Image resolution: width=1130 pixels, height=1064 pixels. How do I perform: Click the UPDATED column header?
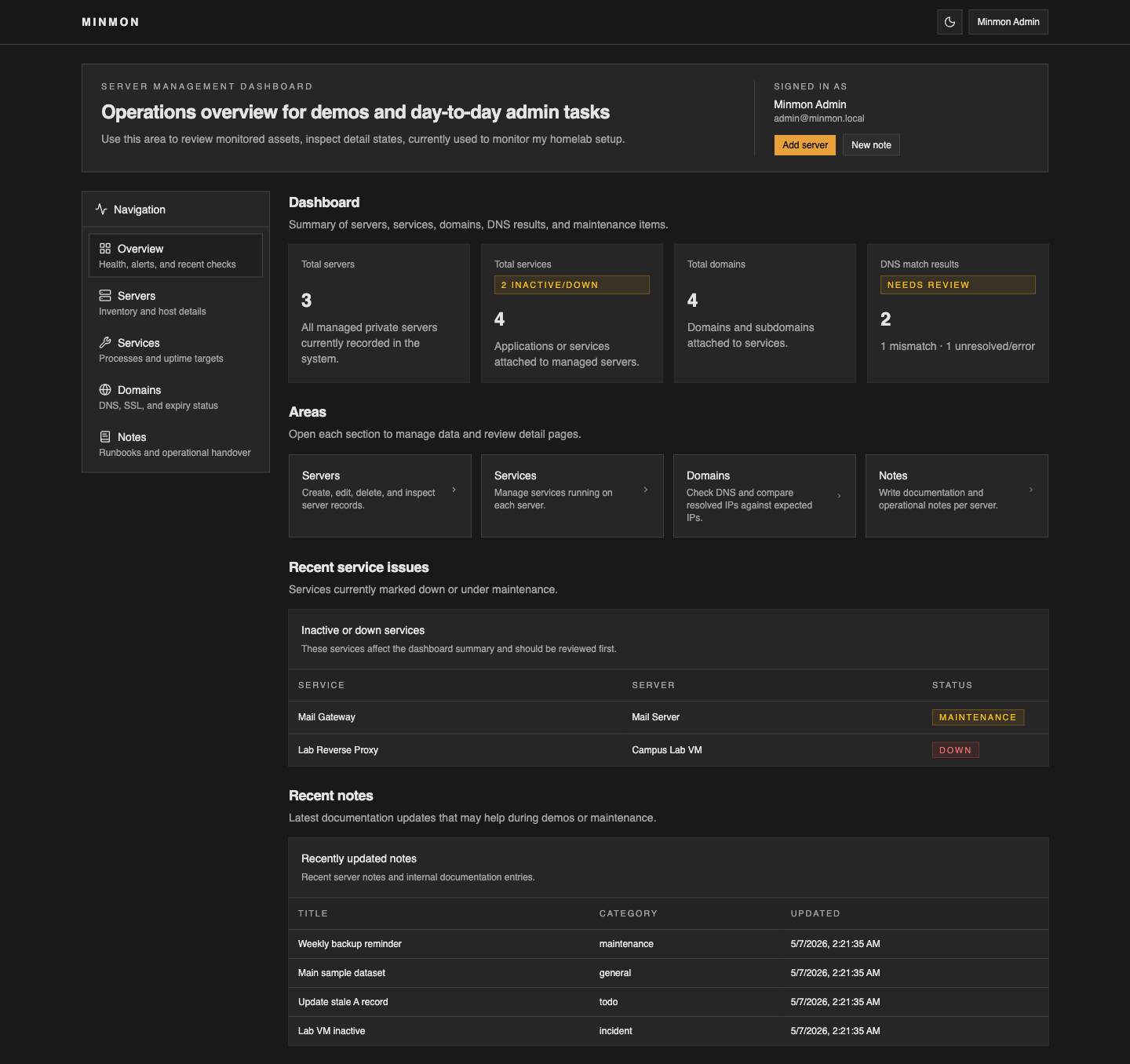[x=815, y=913]
